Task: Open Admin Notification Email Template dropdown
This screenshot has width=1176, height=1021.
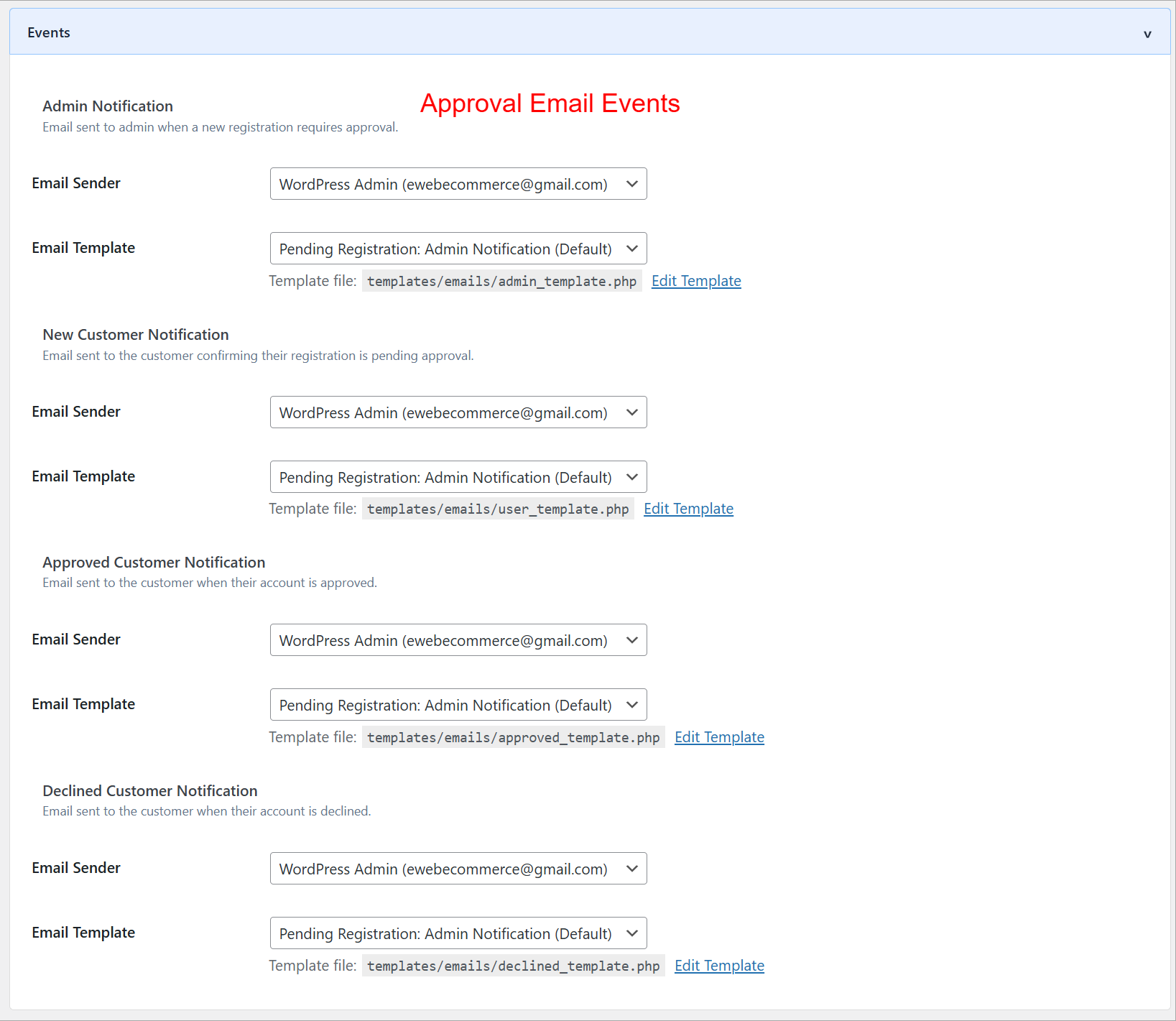Action: pyautogui.click(x=458, y=249)
